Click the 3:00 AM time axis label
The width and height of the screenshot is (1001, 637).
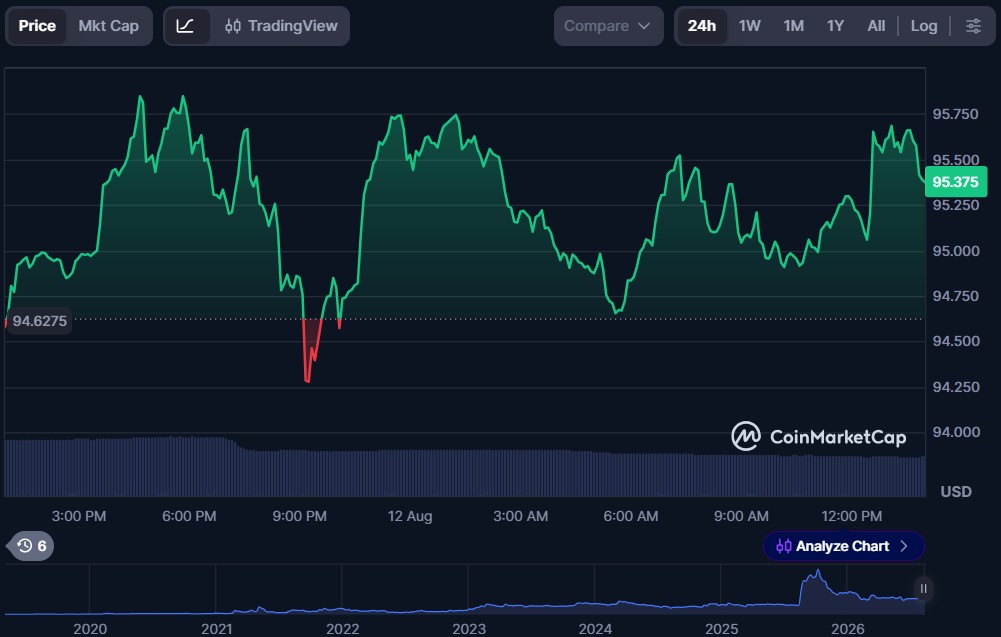pyautogui.click(x=520, y=516)
